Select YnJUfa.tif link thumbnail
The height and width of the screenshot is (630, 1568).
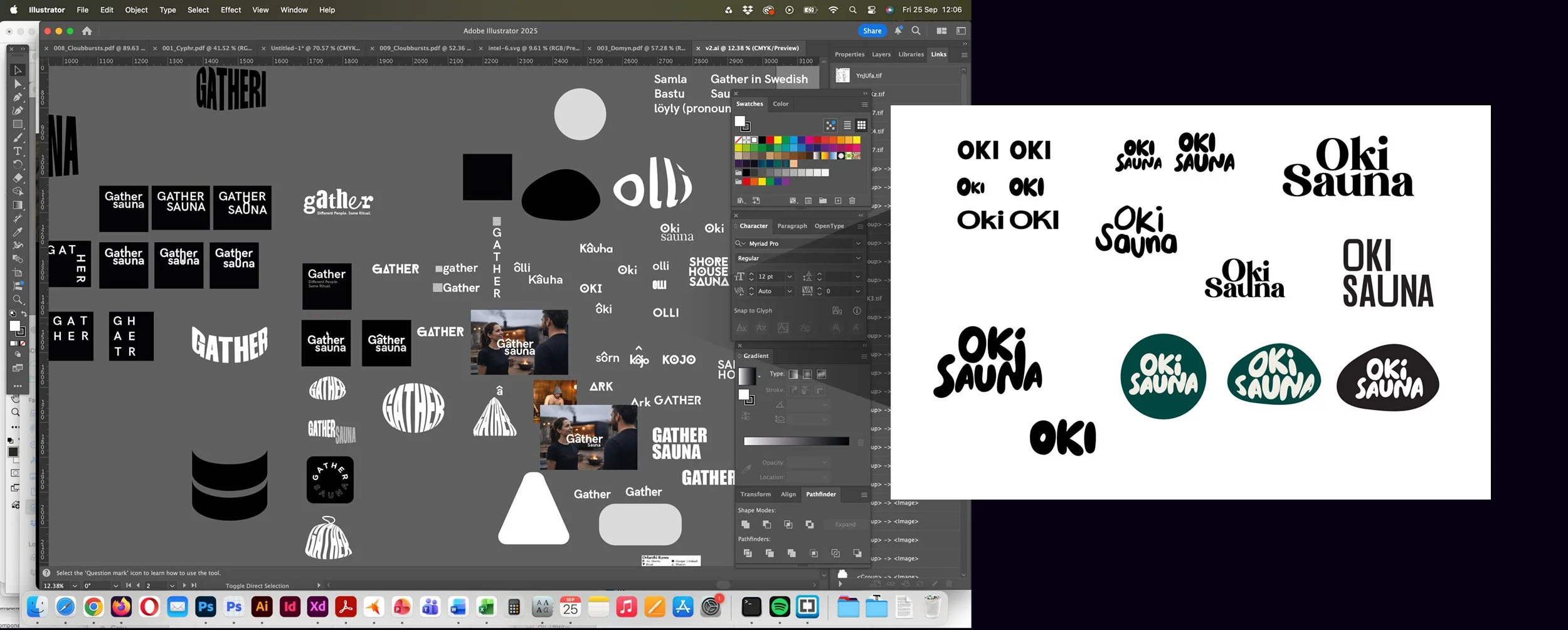[843, 76]
